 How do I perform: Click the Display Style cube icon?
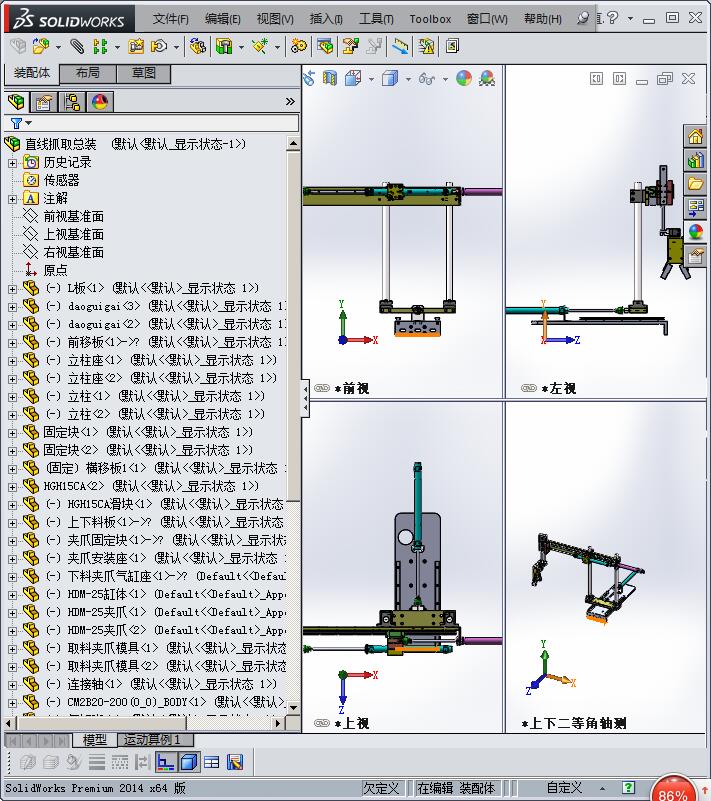tap(390, 78)
